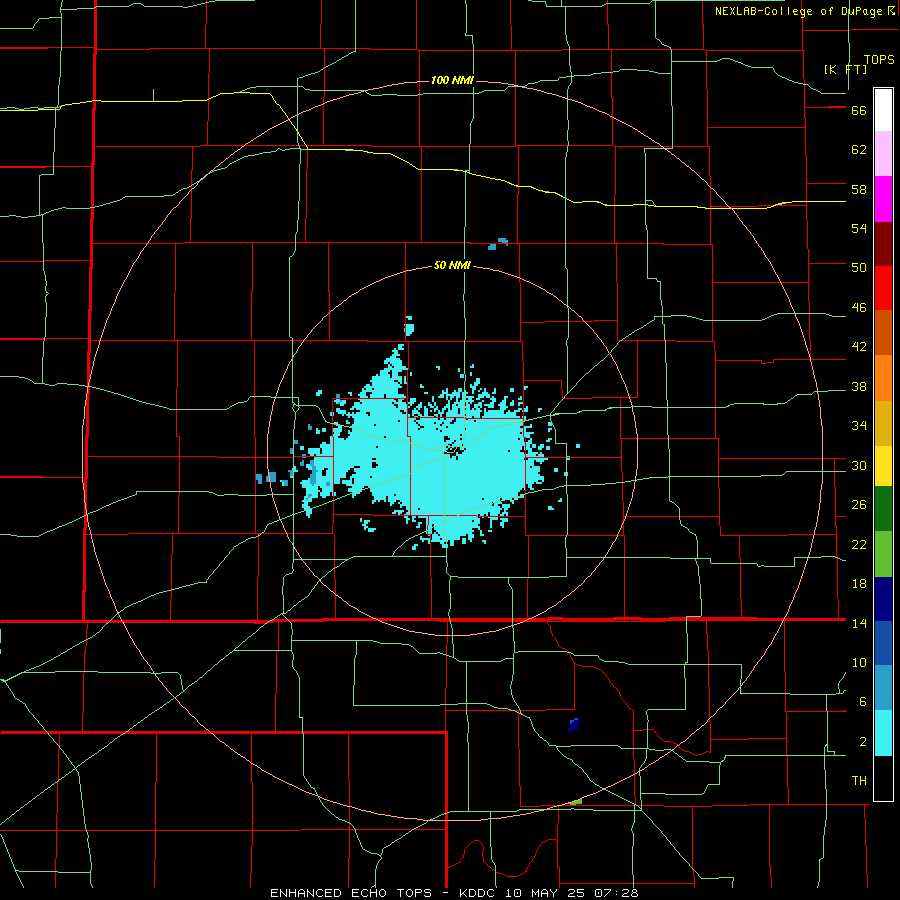
Task: Click the light pink legend swatch above 58
Action: point(883,153)
